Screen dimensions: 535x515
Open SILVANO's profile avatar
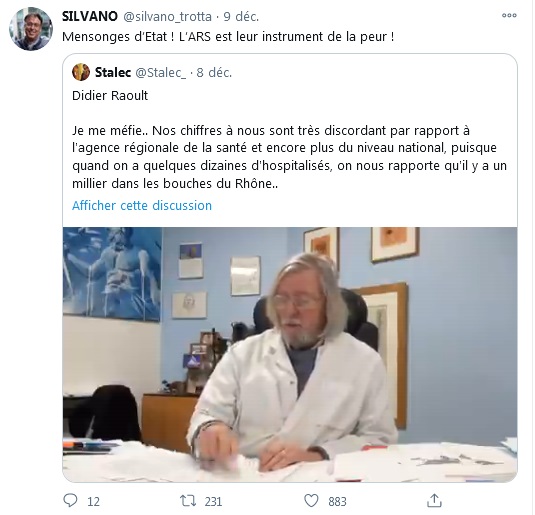pos(31,29)
